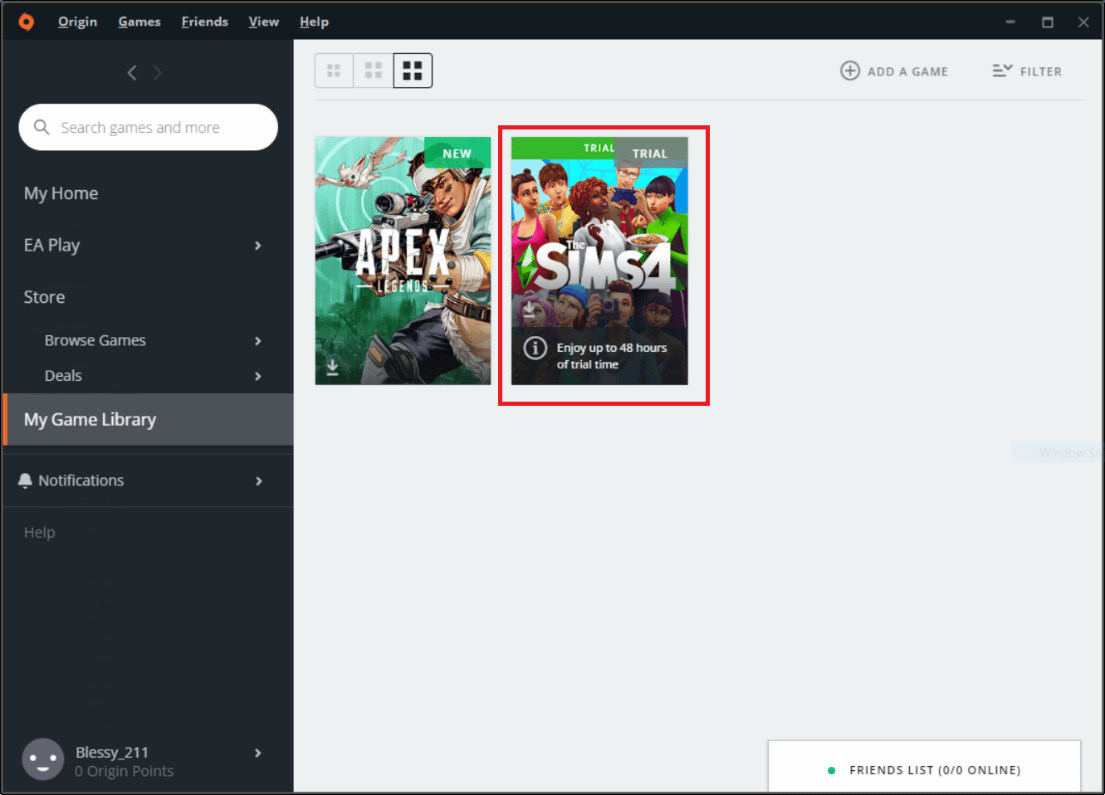Screen dimensions: 1105x795
Task: Click Apex Legends download arrow icon
Action: tap(333, 367)
